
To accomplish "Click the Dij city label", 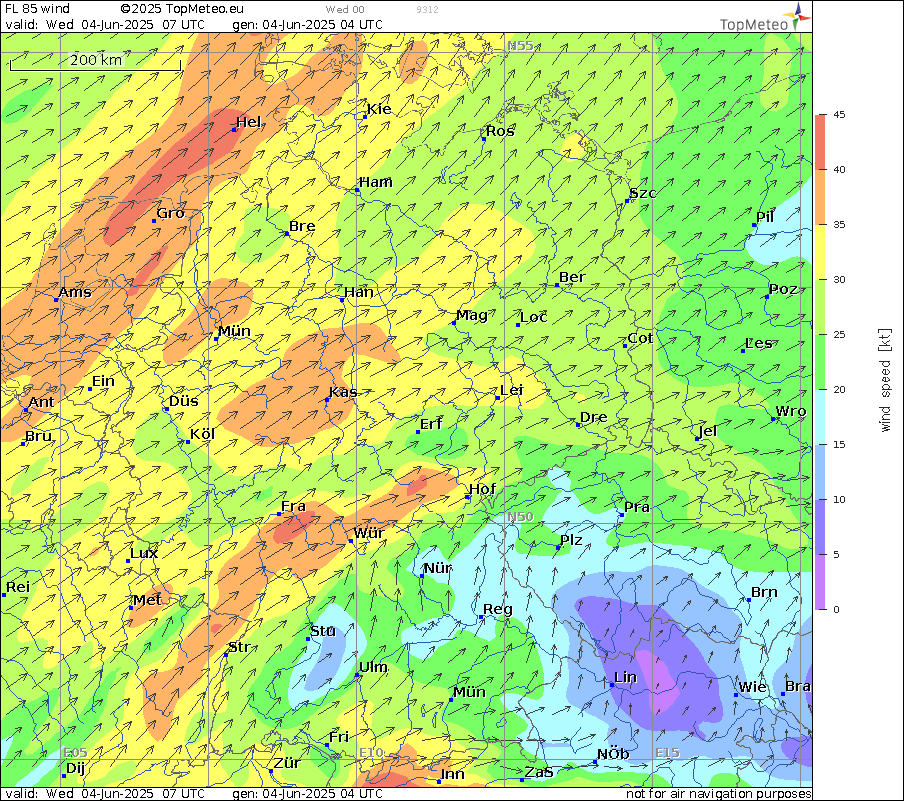I will coord(76,768).
